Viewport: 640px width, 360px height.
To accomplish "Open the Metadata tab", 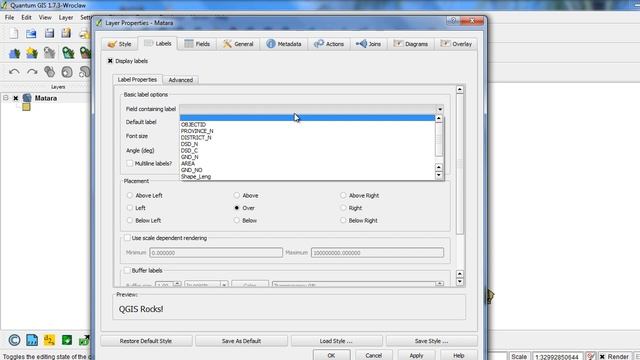I will (284, 44).
